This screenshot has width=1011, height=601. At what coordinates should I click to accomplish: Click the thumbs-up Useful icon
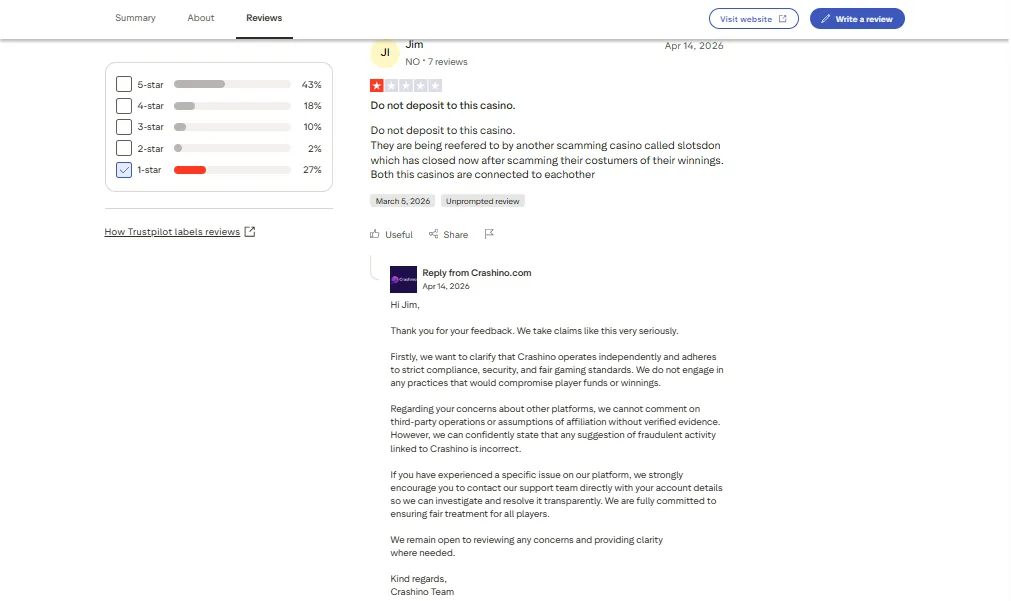click(x=375, y=234)
